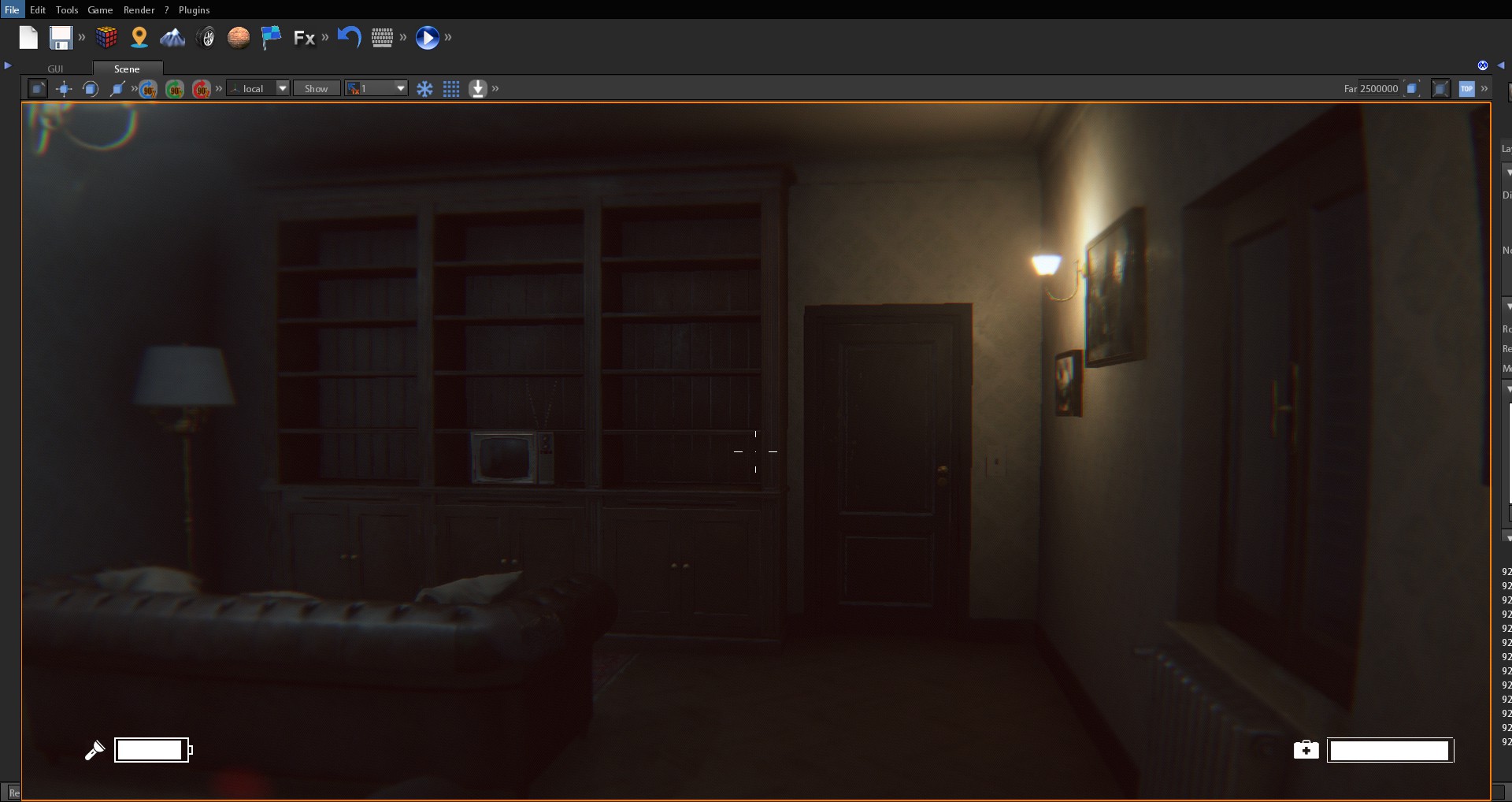Open the terrain editor mountain icon
Image resolution: width=1512 pixels, height=802 pixels.
(x=172, y=37)
